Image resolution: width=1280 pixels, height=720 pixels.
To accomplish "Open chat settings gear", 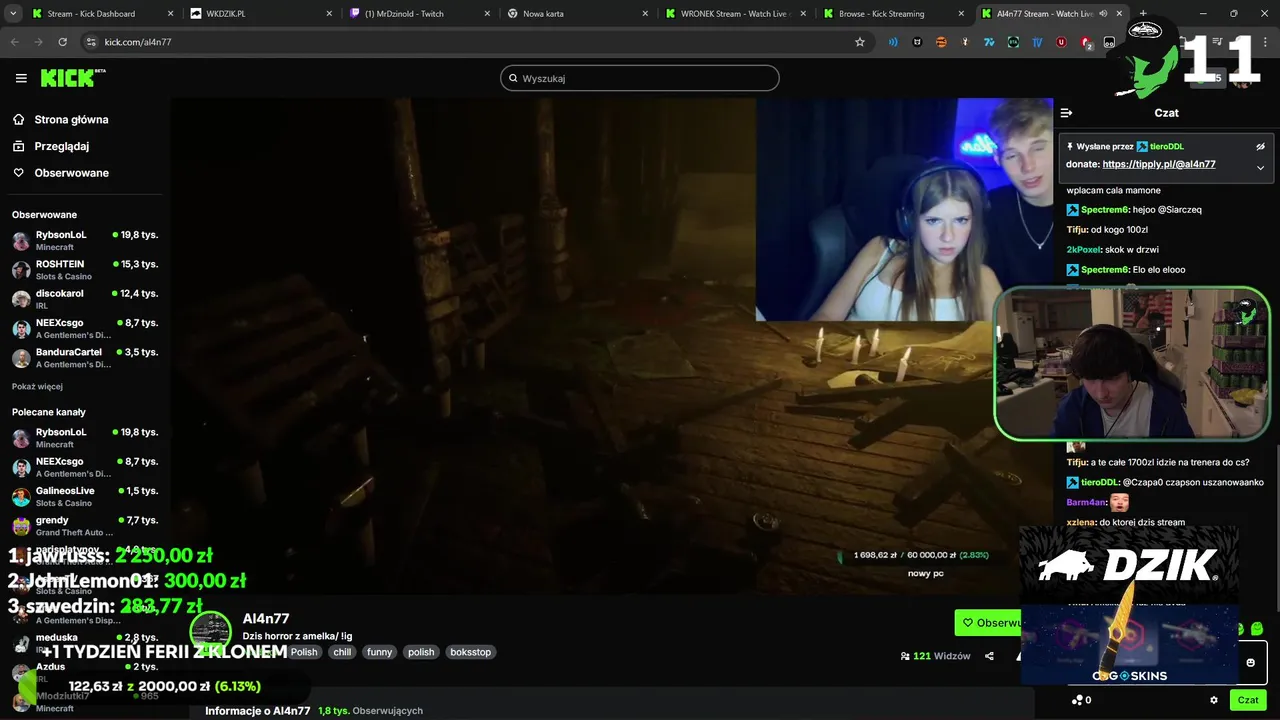I will click(1214, 700).
